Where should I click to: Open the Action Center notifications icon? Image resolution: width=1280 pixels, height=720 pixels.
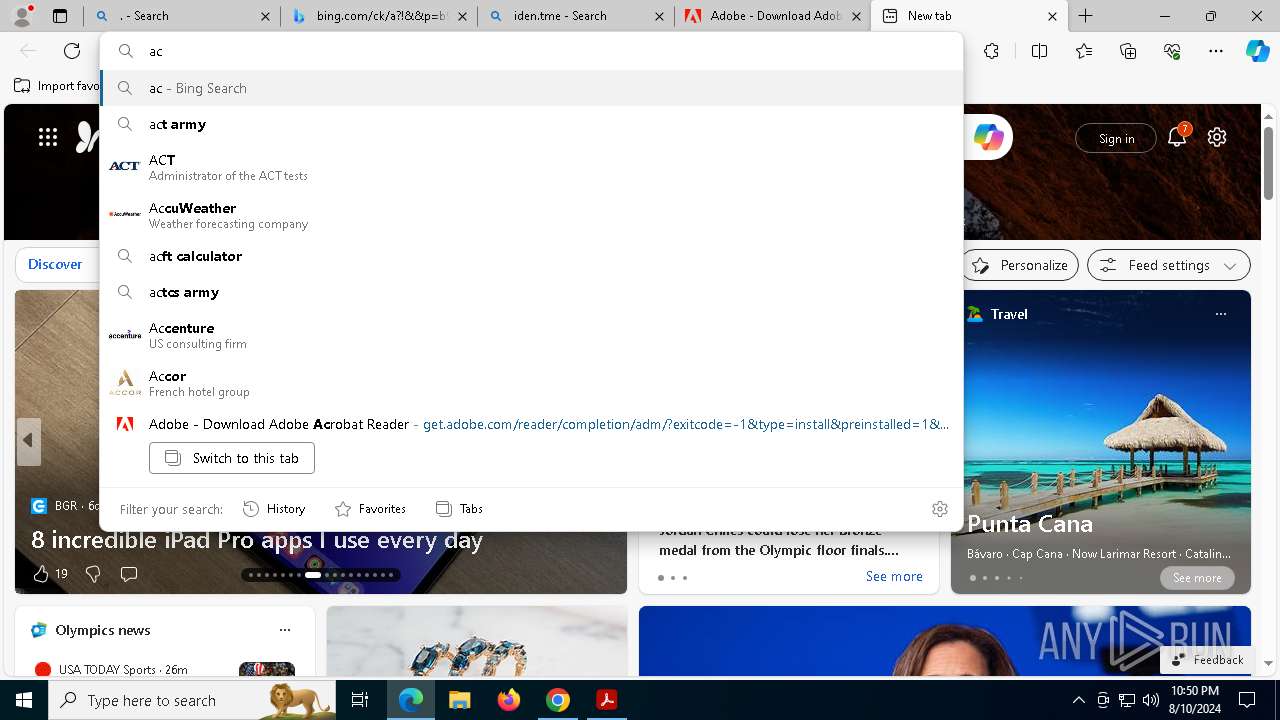(x=1247, y=700)
